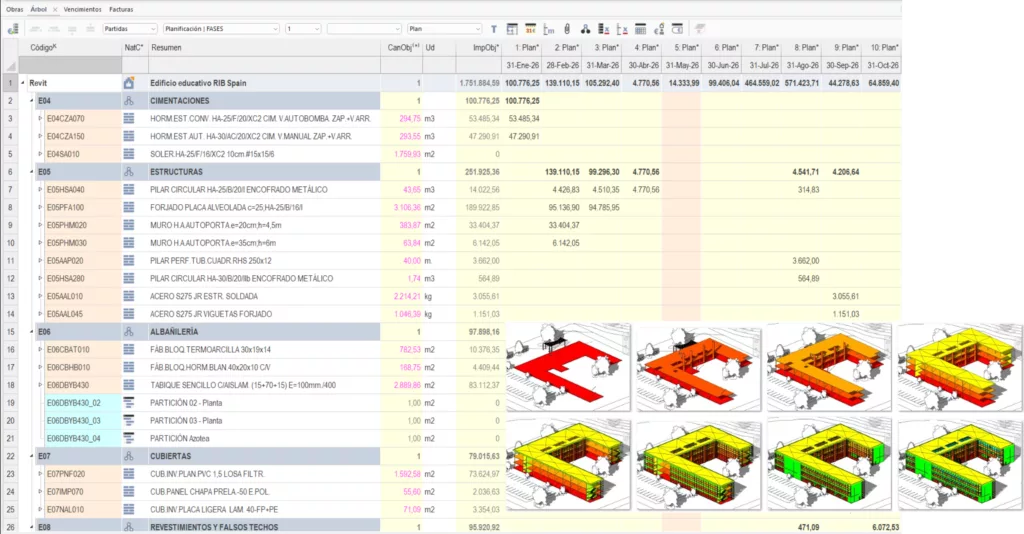The image size is (1024, 534).
Task: Click the house icon in the Revit row
Action: tap(129, 83)
